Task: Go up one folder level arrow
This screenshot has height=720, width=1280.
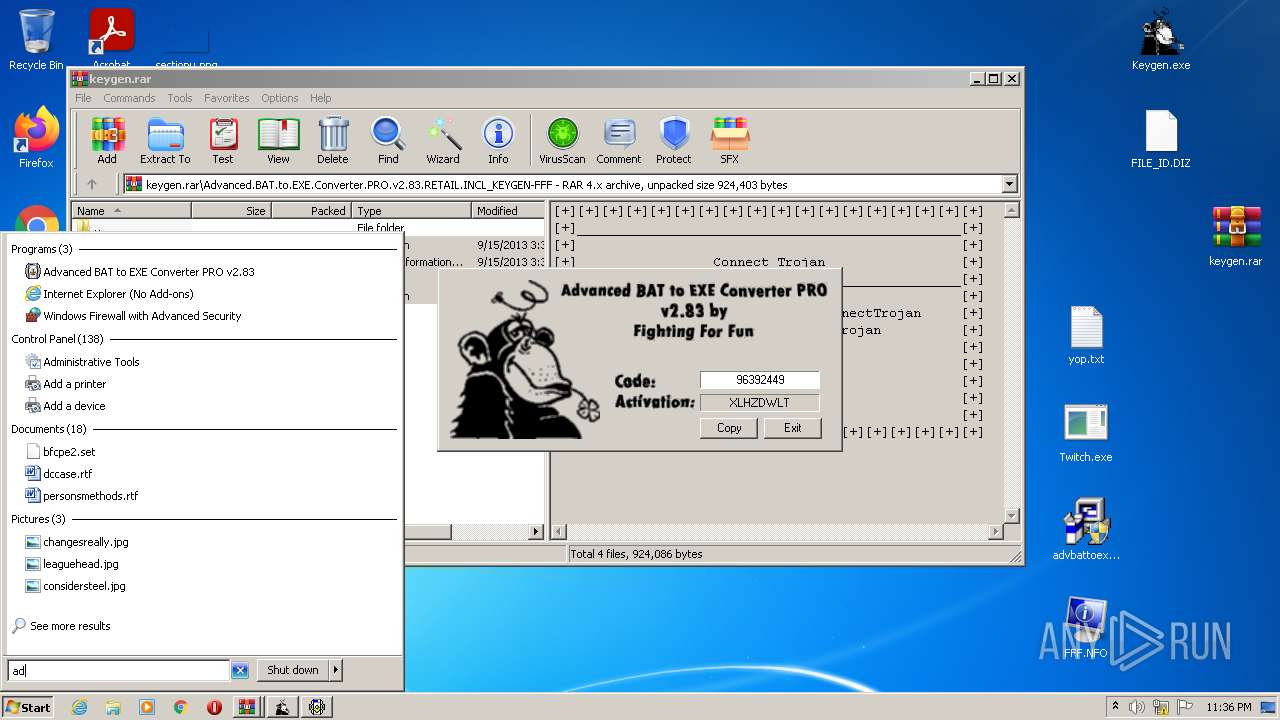Action: point(92,184)
